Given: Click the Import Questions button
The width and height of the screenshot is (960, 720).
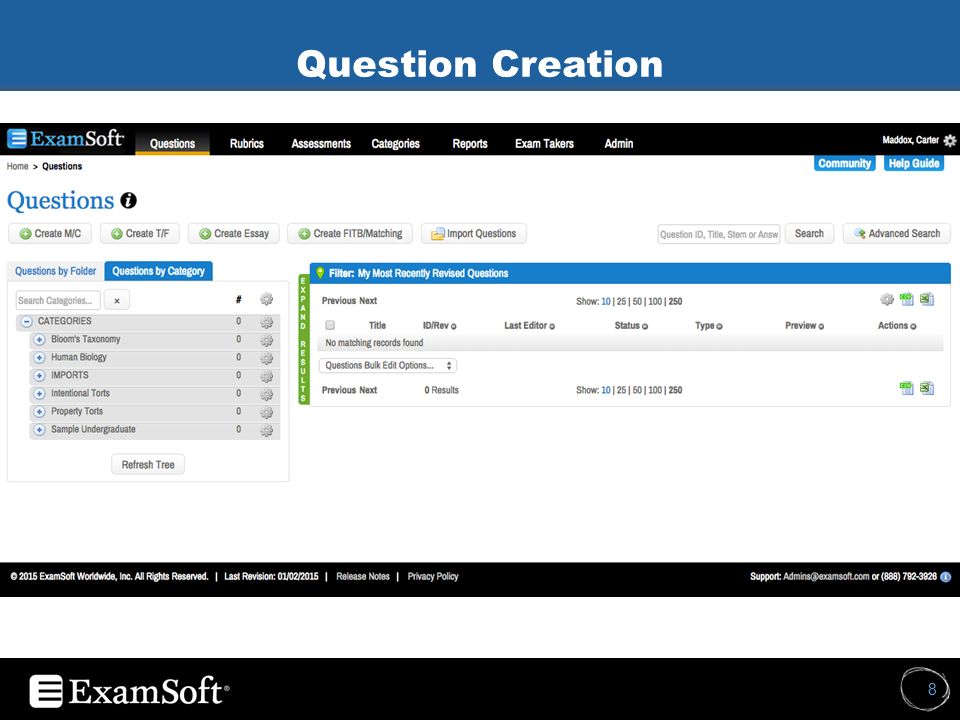Looking at the screenshot, I should point(474,234).
